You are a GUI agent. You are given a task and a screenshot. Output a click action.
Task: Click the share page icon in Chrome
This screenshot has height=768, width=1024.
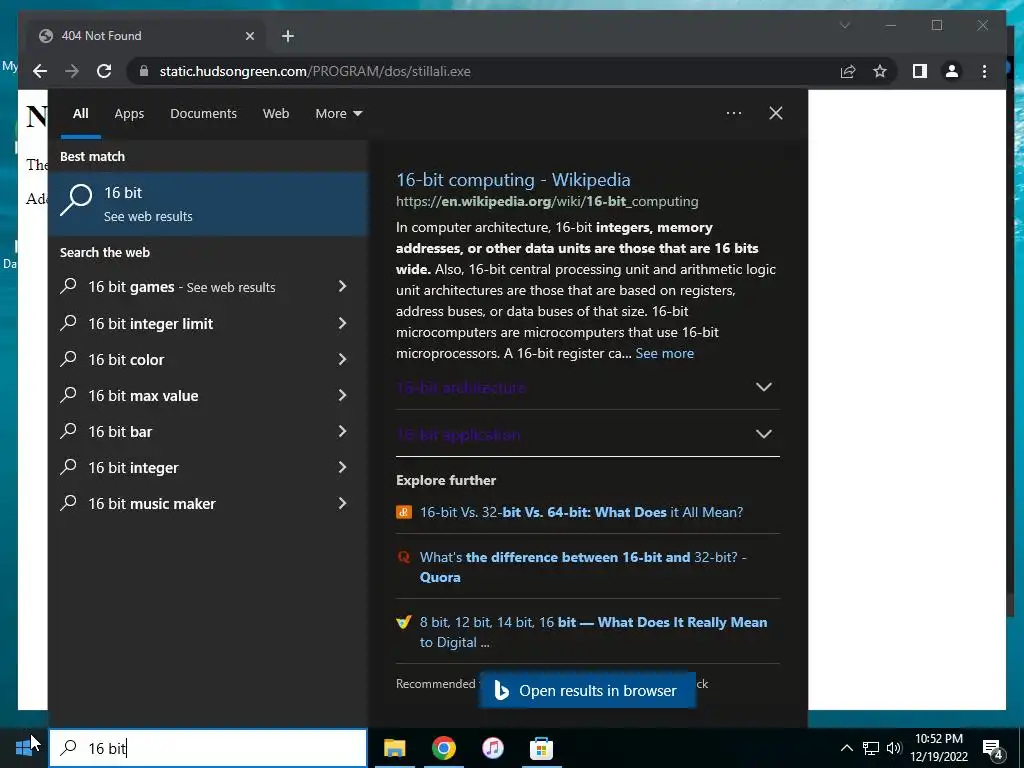coord(848,71)
